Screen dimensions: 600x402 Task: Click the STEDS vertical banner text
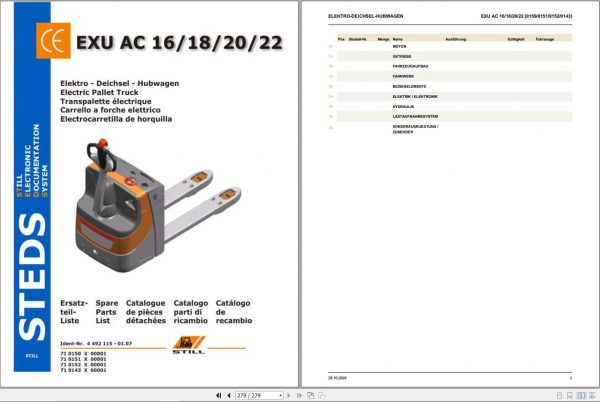(32, 277)
